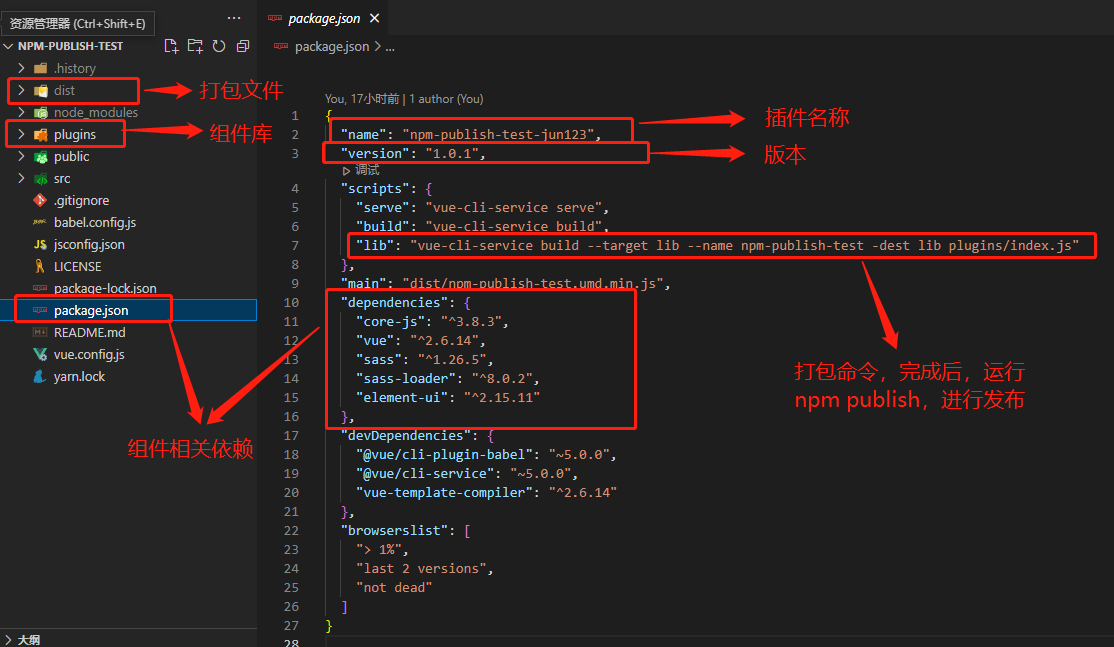Click the 调试 debug code lens link
The image size is (1114, 647).
(367, 170)
